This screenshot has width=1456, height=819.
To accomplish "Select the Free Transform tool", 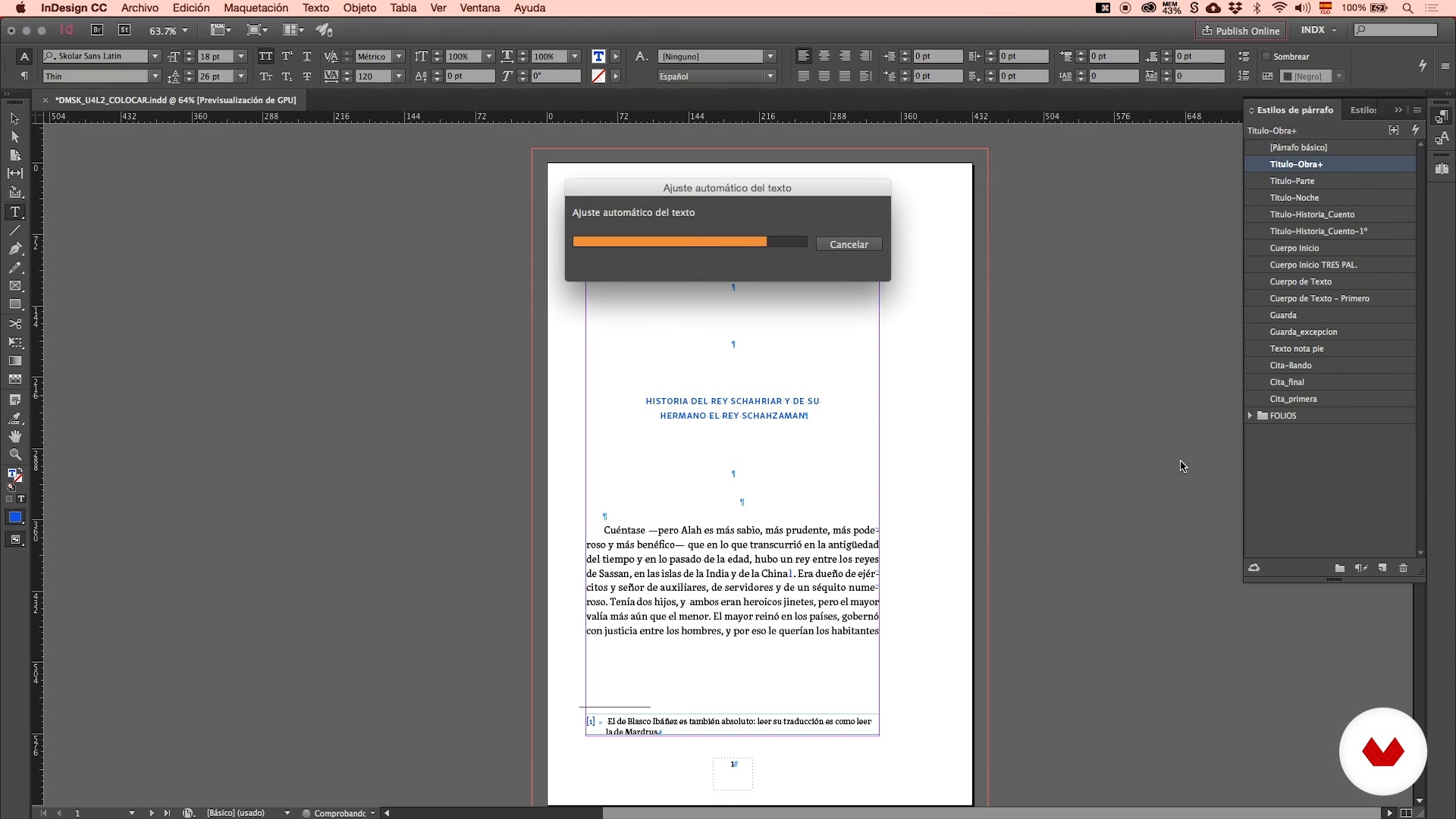I will point(14,343).
